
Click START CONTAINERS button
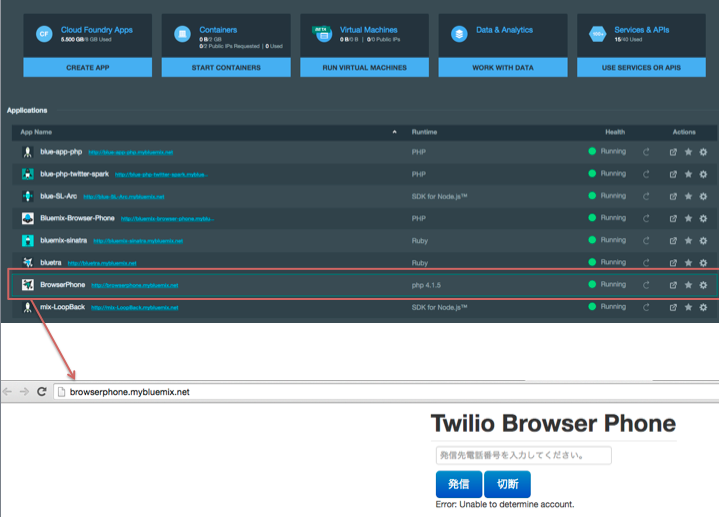[x=226, y=67]
